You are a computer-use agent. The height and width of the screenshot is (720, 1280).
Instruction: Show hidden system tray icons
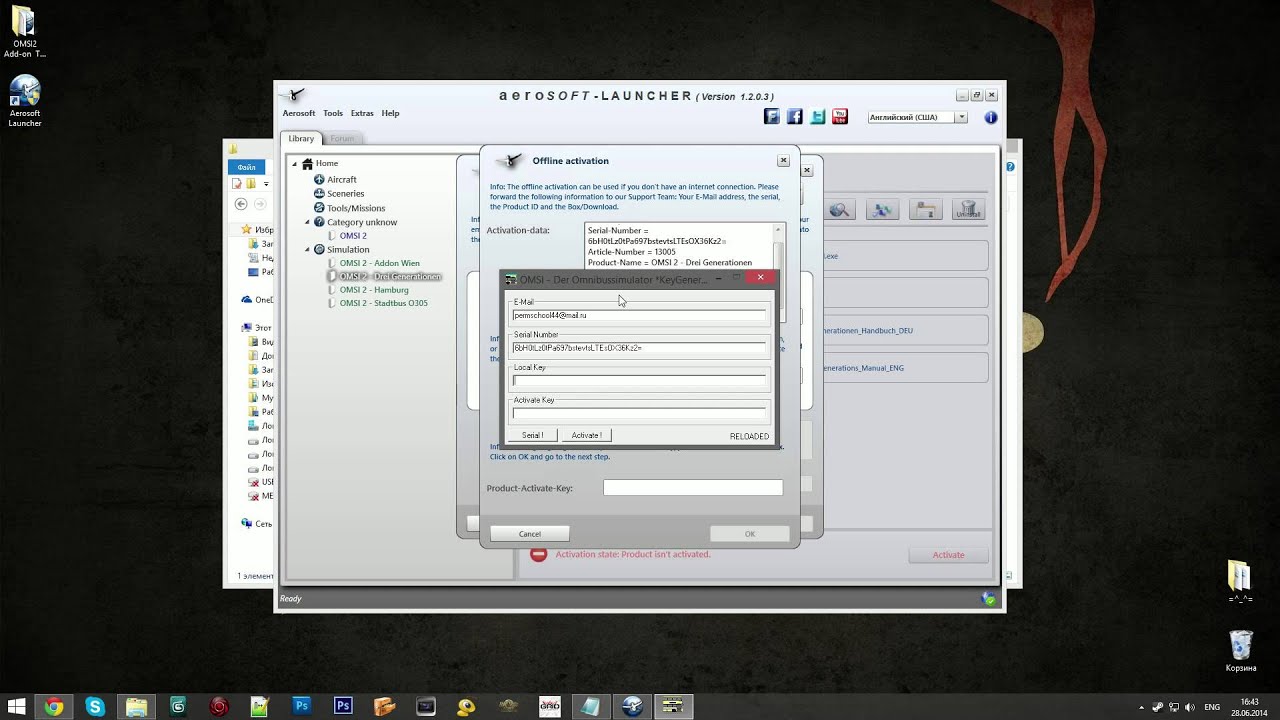point(1141,706)
